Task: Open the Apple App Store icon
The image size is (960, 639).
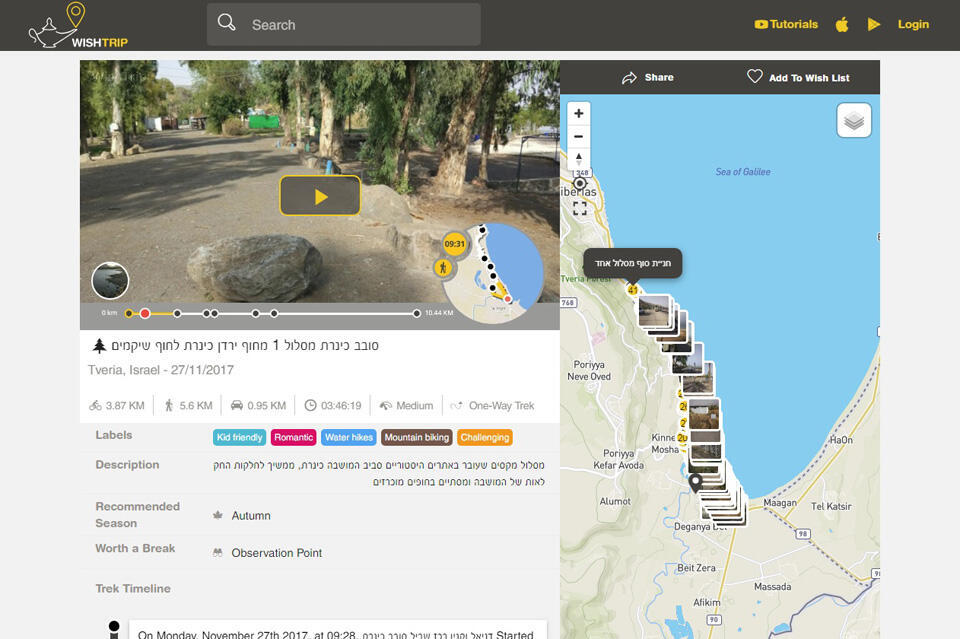Action: [x=842, y=25]
